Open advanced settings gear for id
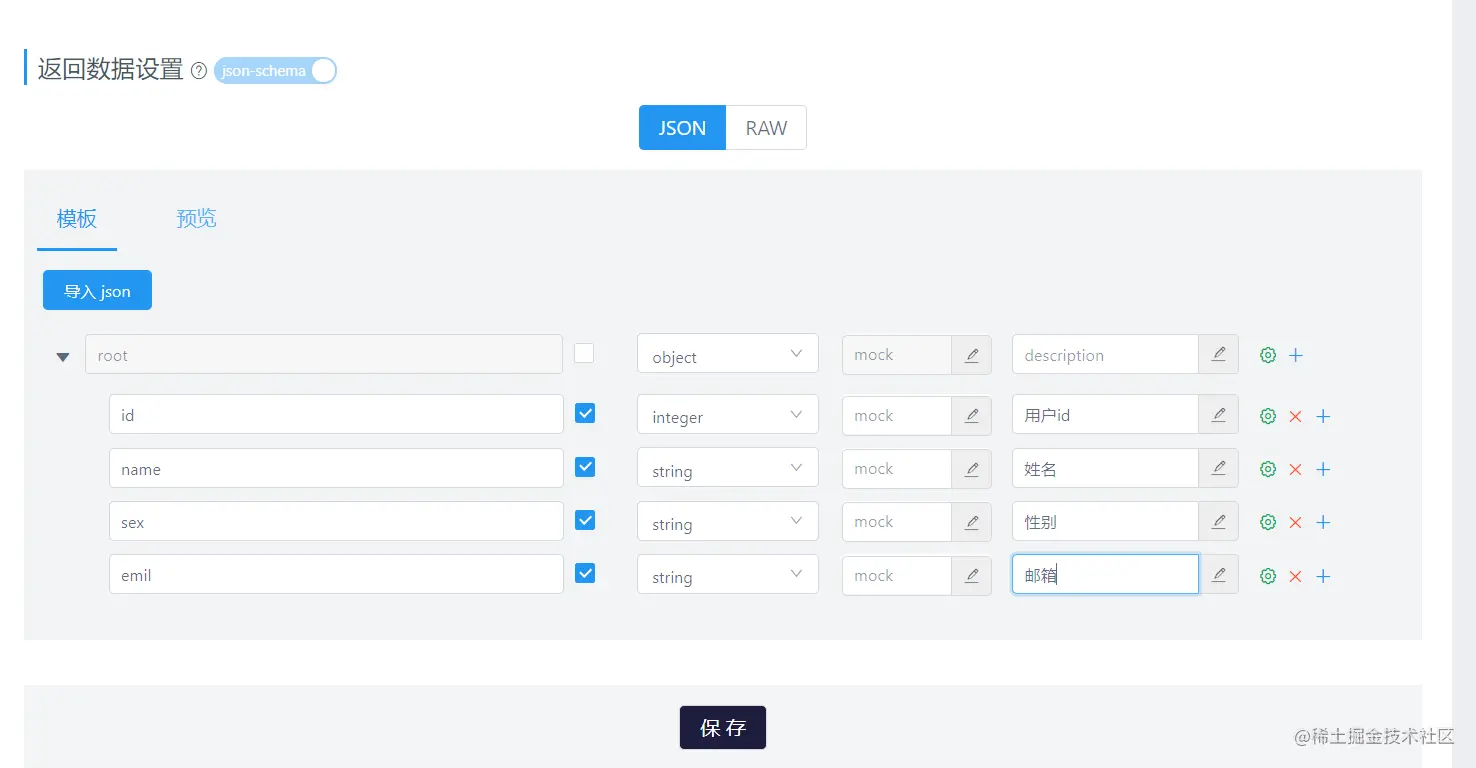 click(1268, 416)
